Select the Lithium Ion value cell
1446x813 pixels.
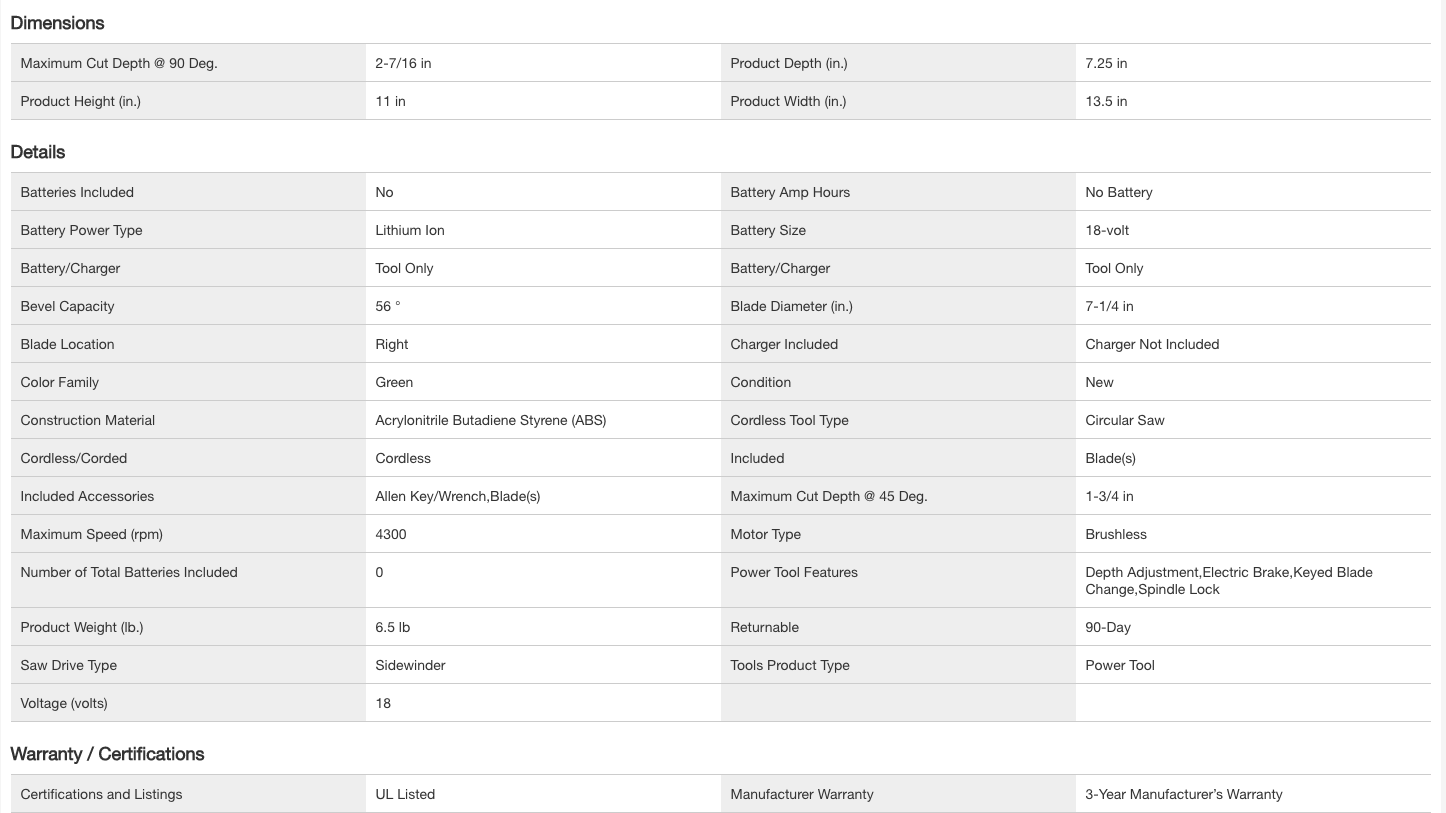click(x=410, y=230)
